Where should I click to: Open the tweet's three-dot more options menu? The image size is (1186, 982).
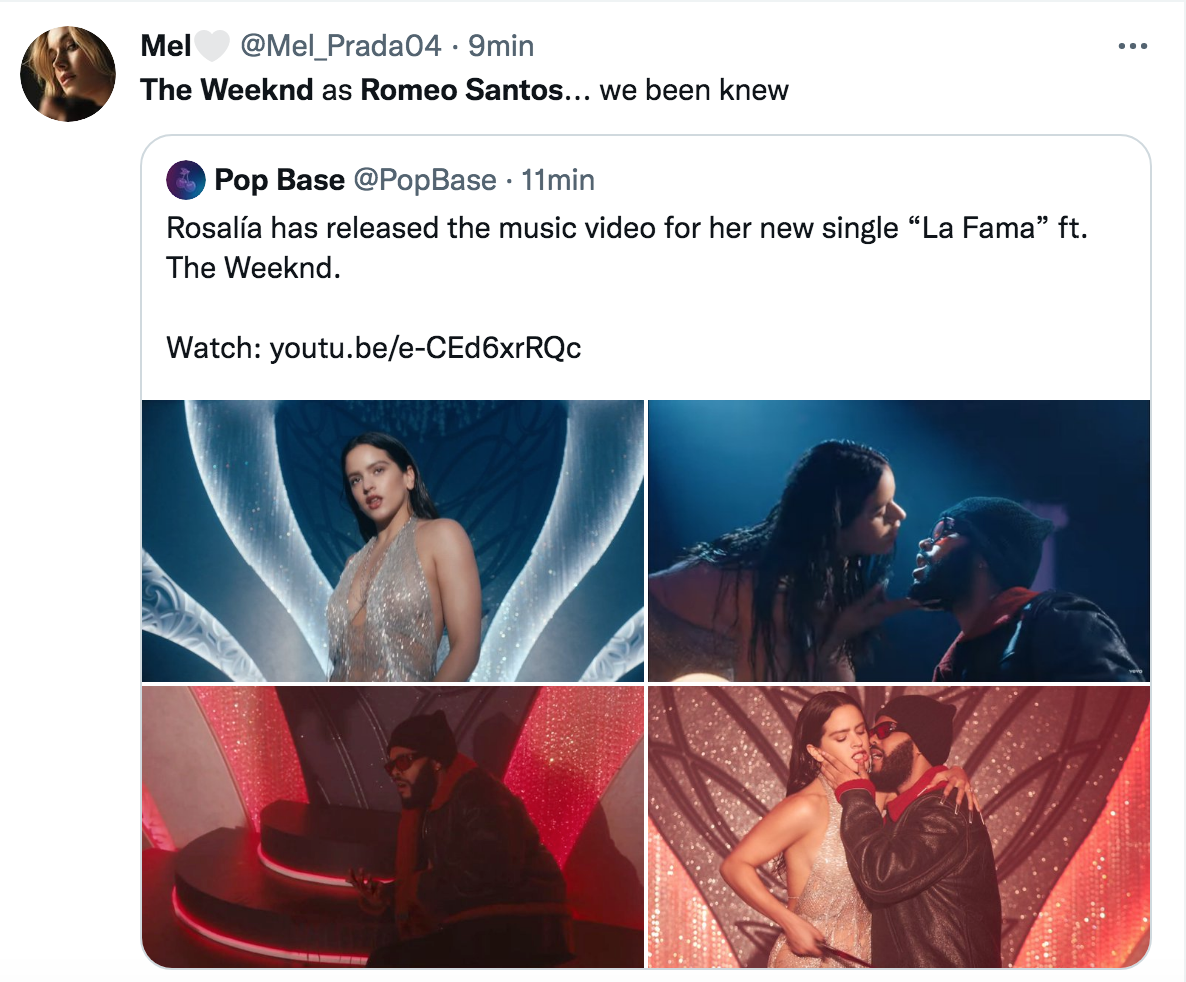click(x=1132, y=46)
